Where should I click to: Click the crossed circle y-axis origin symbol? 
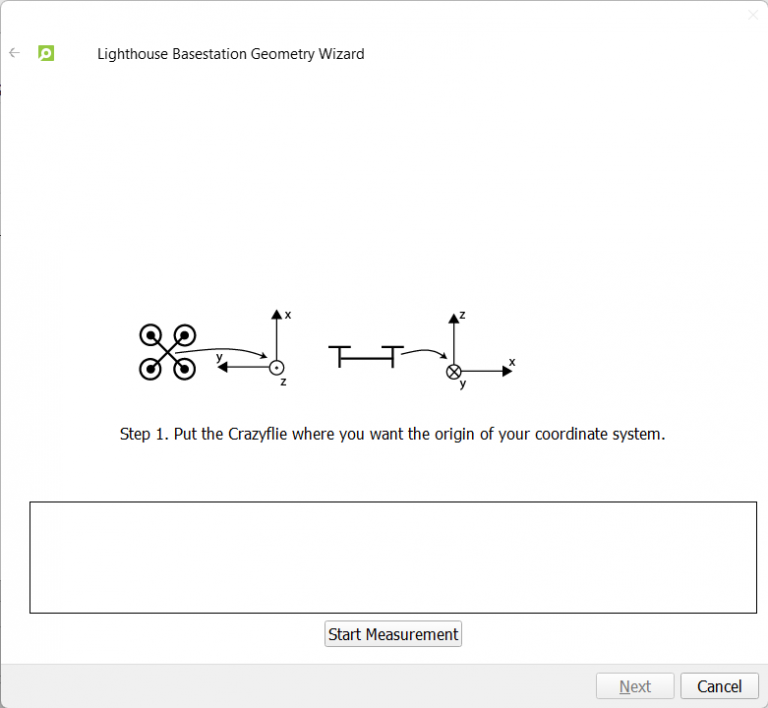click(454, 371)
